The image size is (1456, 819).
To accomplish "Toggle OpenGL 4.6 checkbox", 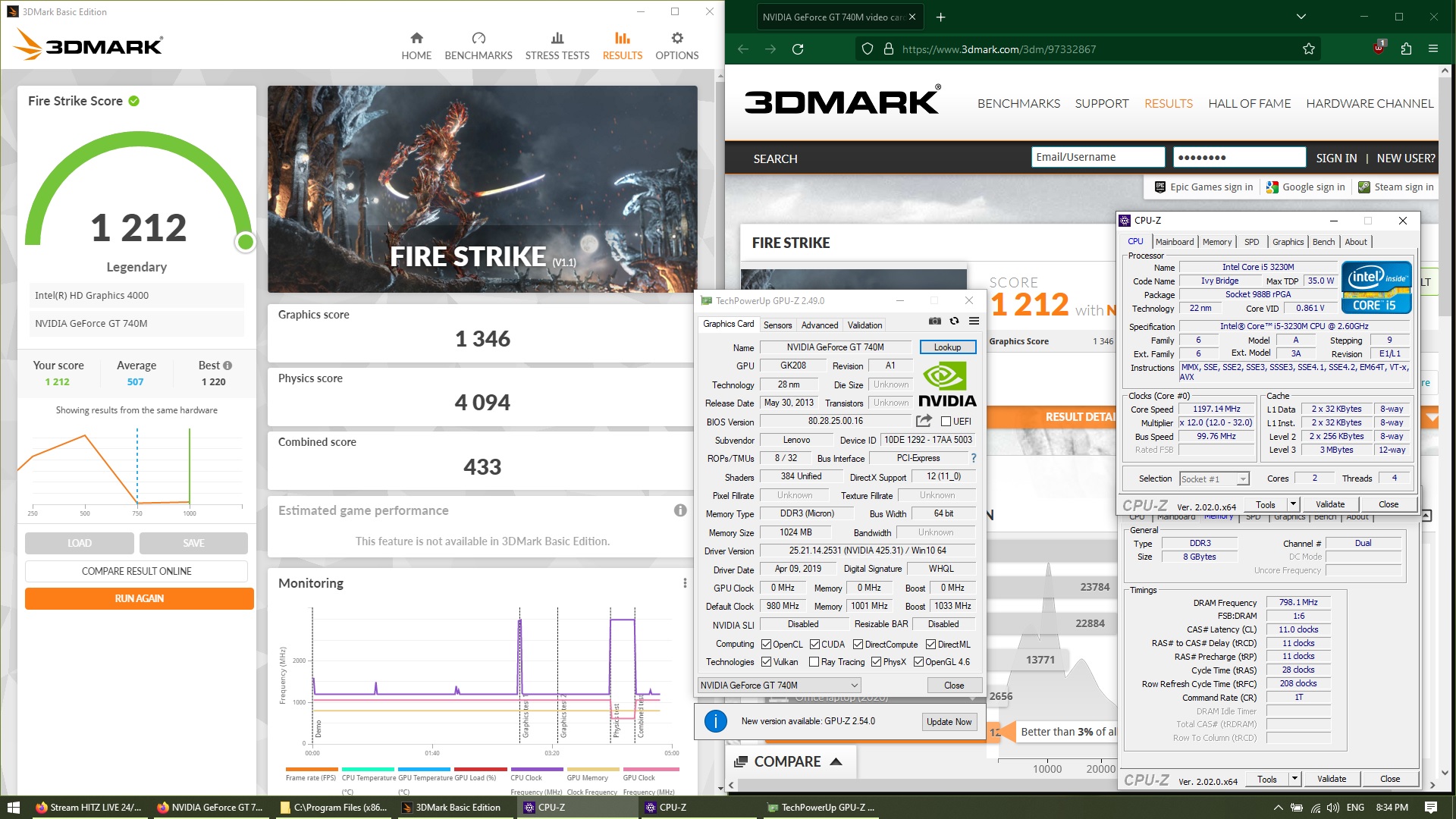I will click(918, 662).
